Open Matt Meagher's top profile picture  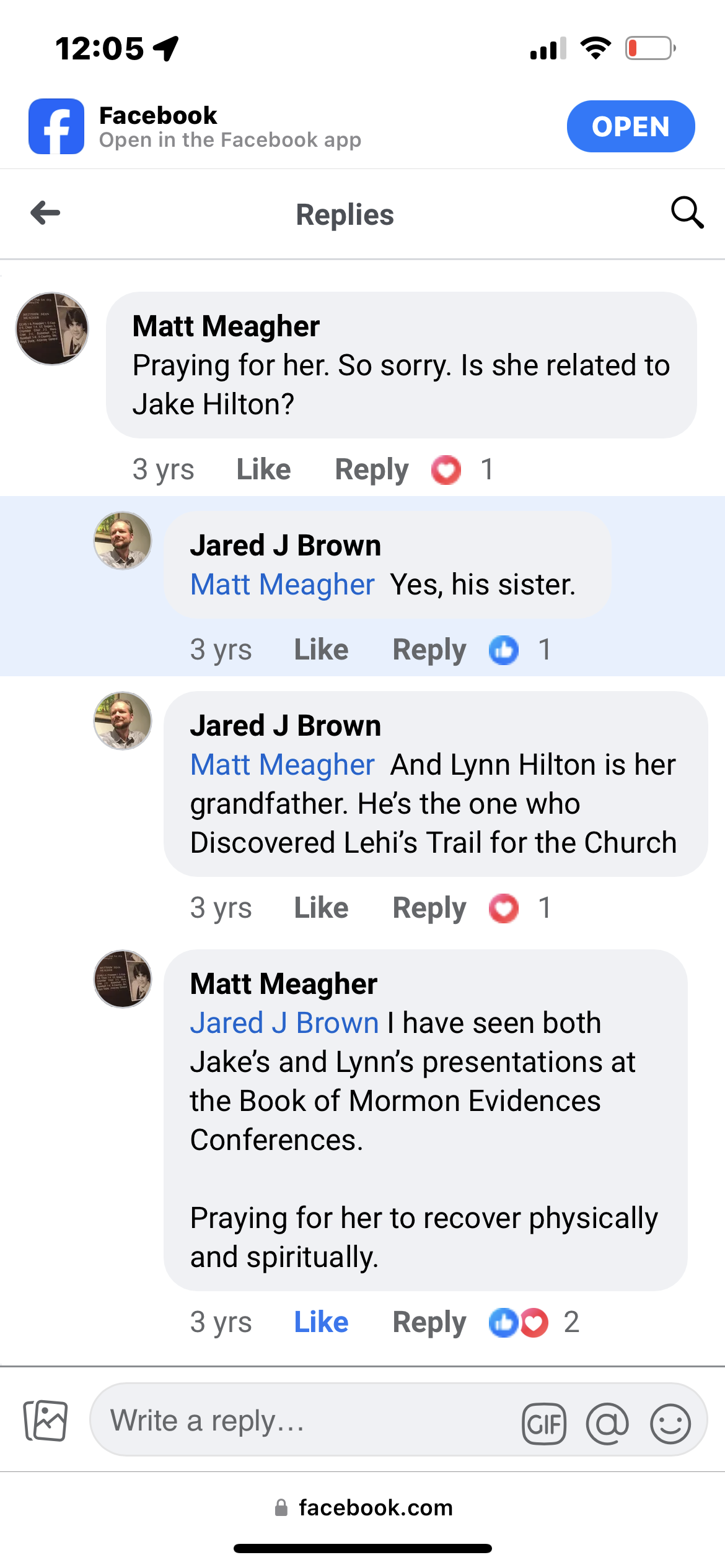point(52,329)
